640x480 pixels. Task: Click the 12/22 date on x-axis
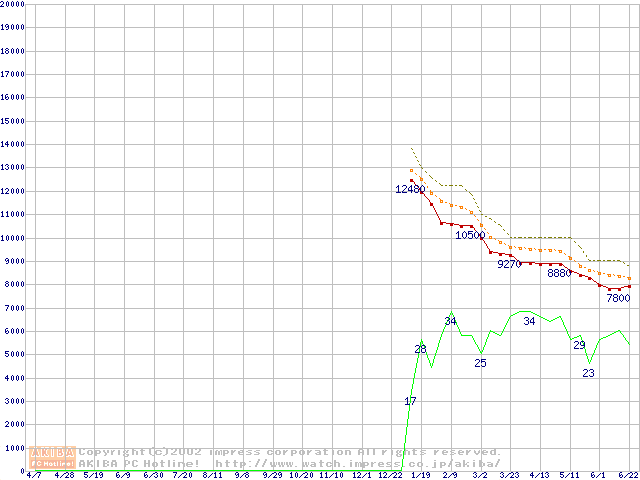click(x=391, y=475)
